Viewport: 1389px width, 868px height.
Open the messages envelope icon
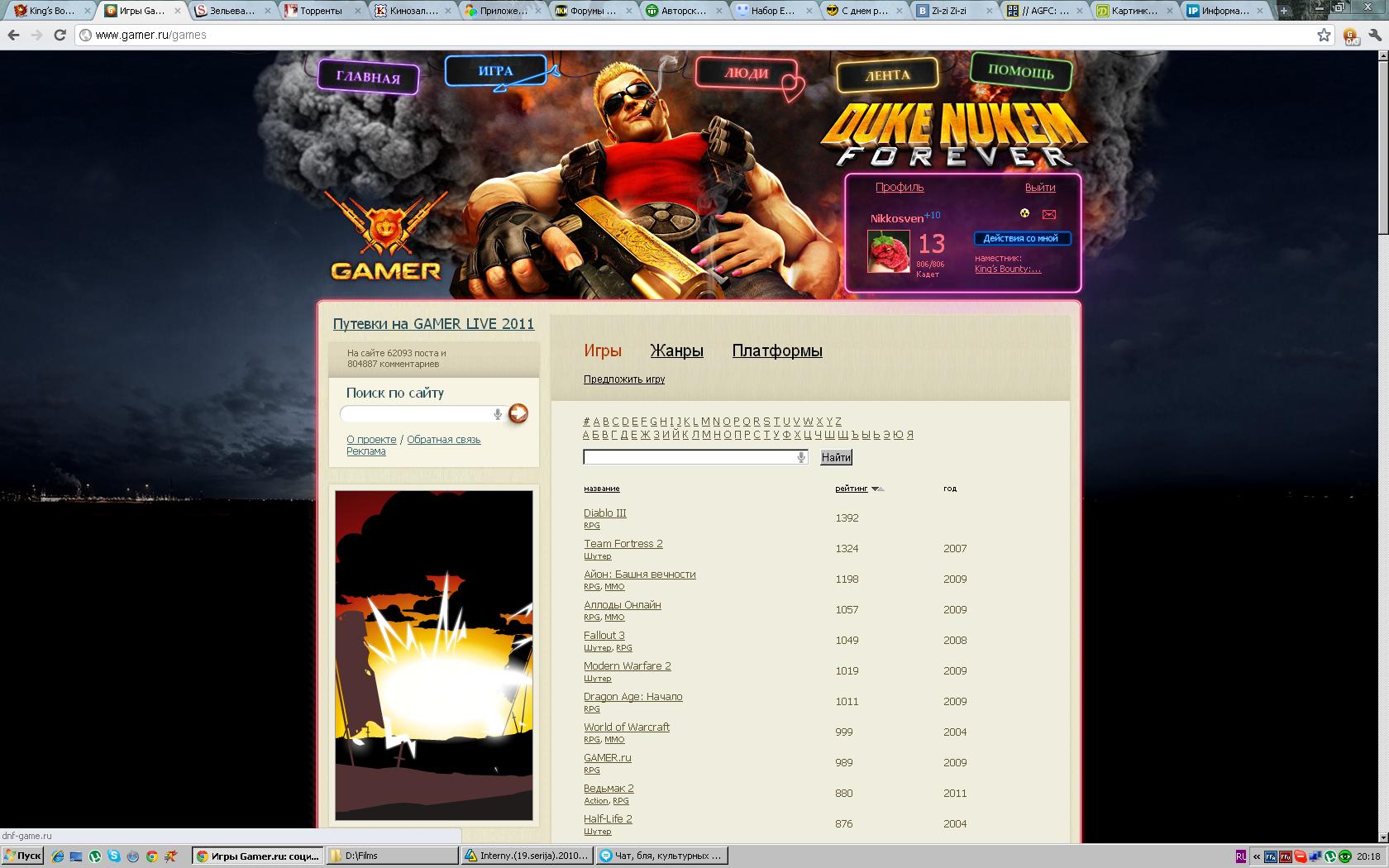tap(1048, 214)
